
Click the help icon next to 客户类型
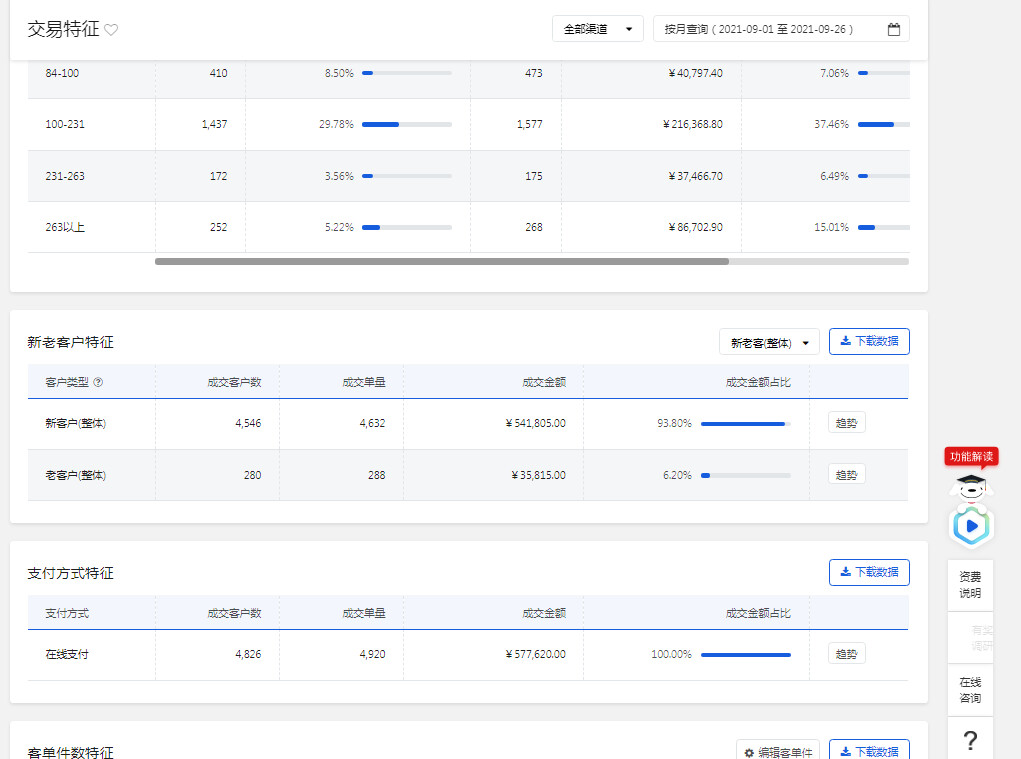coord(98,382)
